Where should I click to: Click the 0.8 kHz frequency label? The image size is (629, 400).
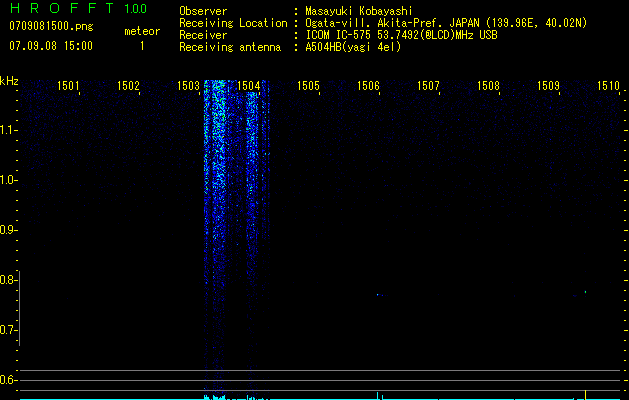tap(8, 280)
